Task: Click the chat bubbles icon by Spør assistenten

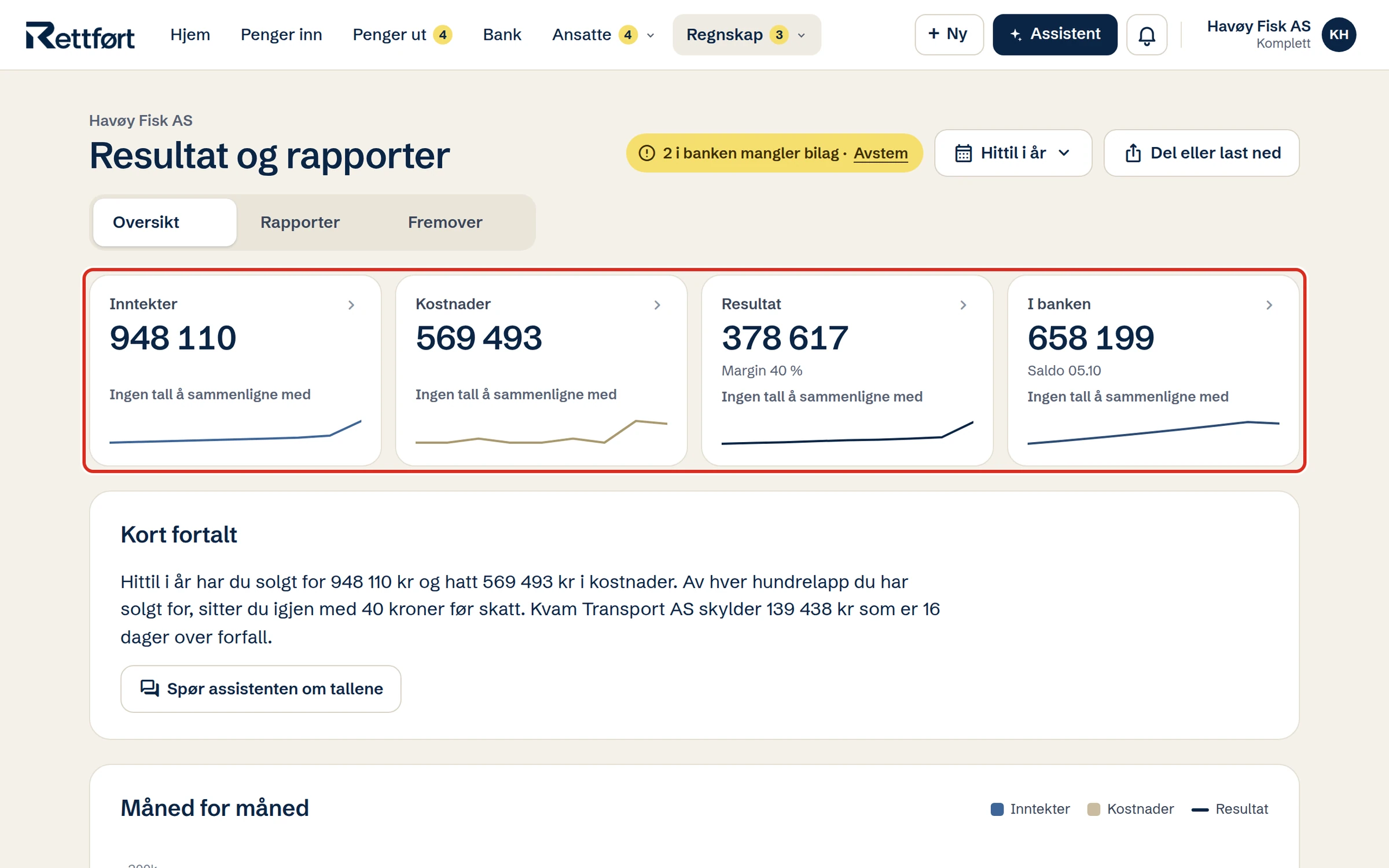Action: [149, 688]
